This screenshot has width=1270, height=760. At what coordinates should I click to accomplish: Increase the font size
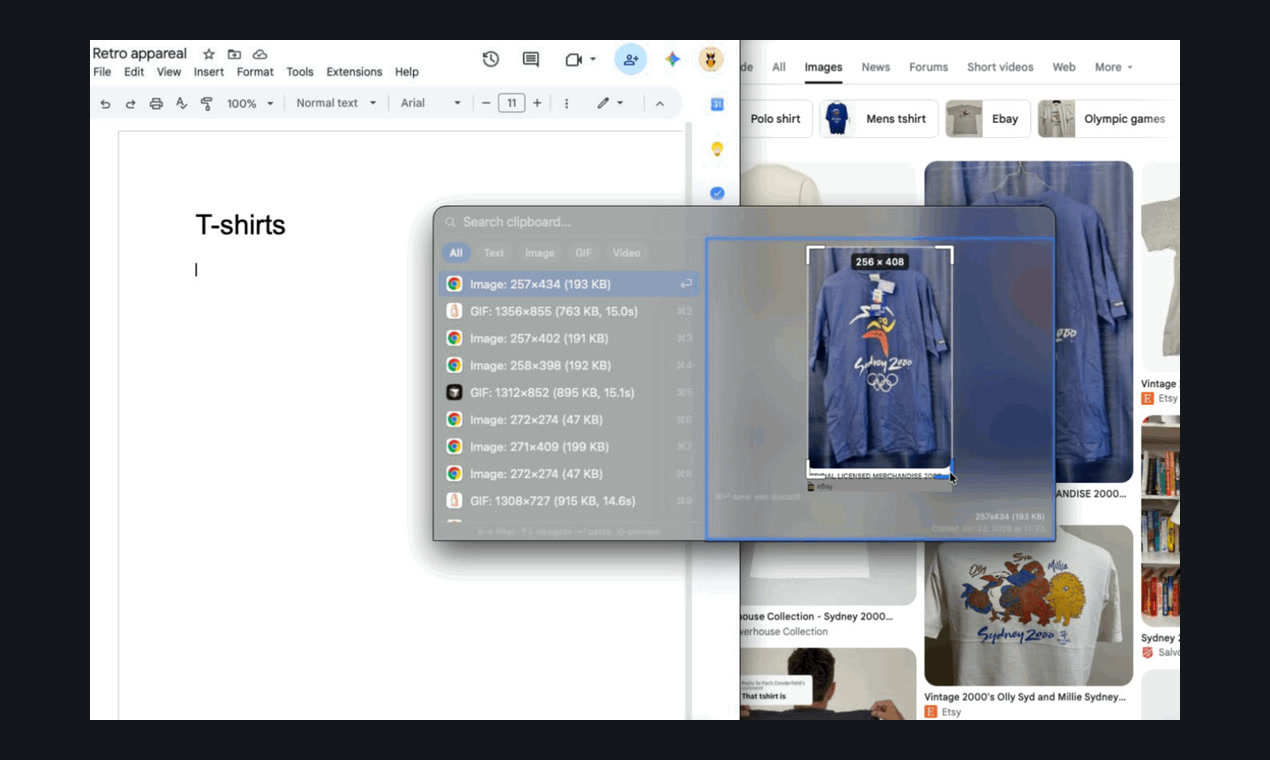[537, 103]
